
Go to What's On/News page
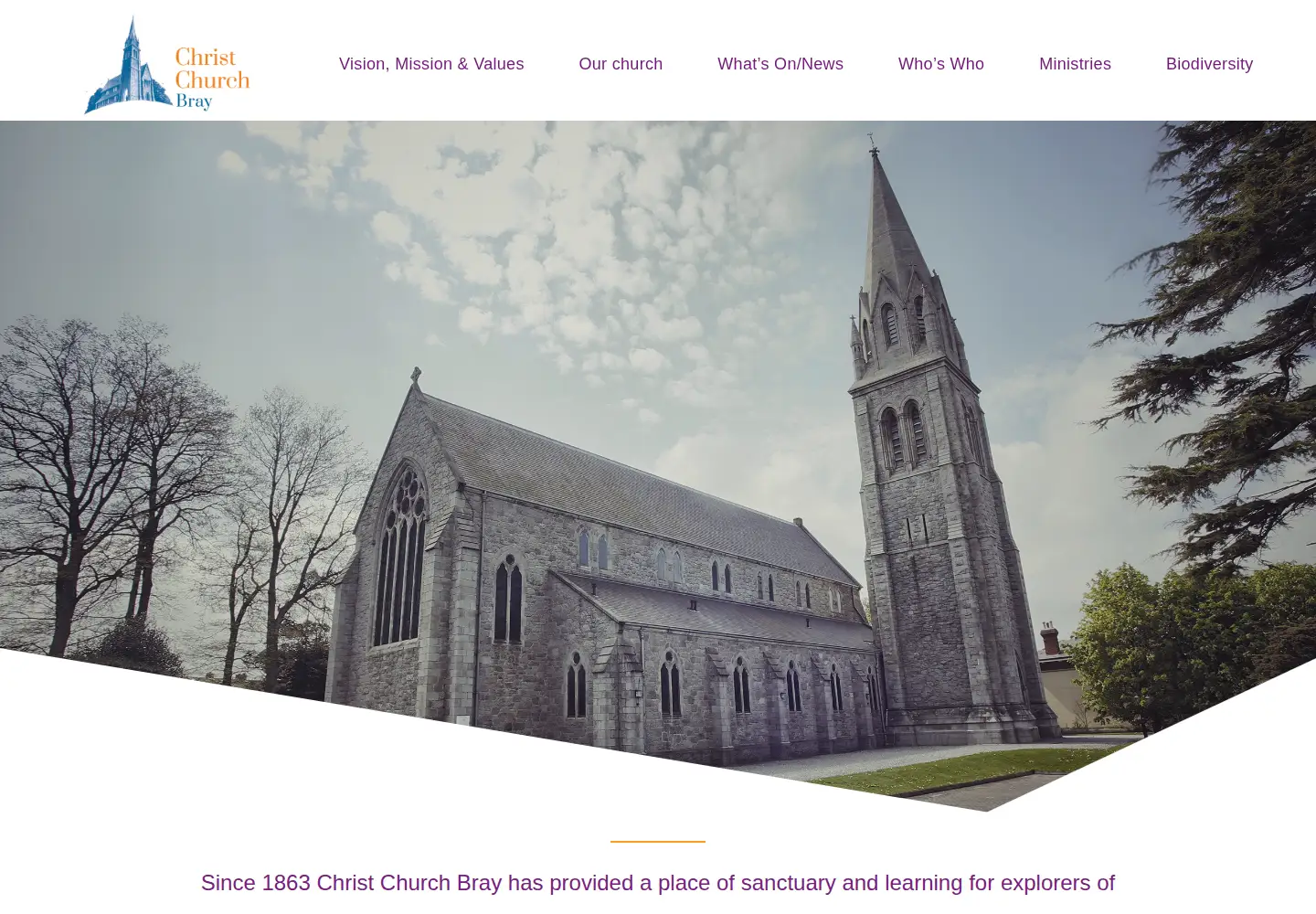coord(780,64)
